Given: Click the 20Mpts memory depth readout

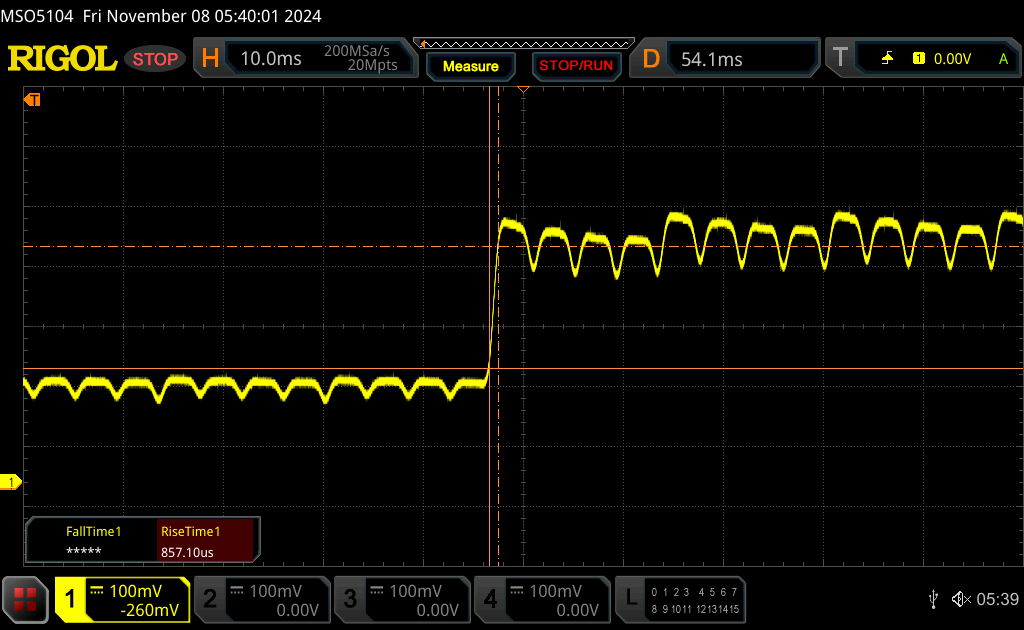Looking at the screenshot, I should tap(372, 65).
